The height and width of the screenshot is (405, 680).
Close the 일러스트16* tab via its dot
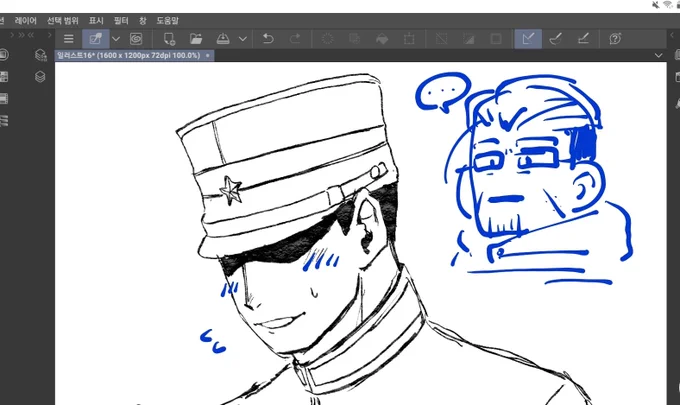click(208, 56)
